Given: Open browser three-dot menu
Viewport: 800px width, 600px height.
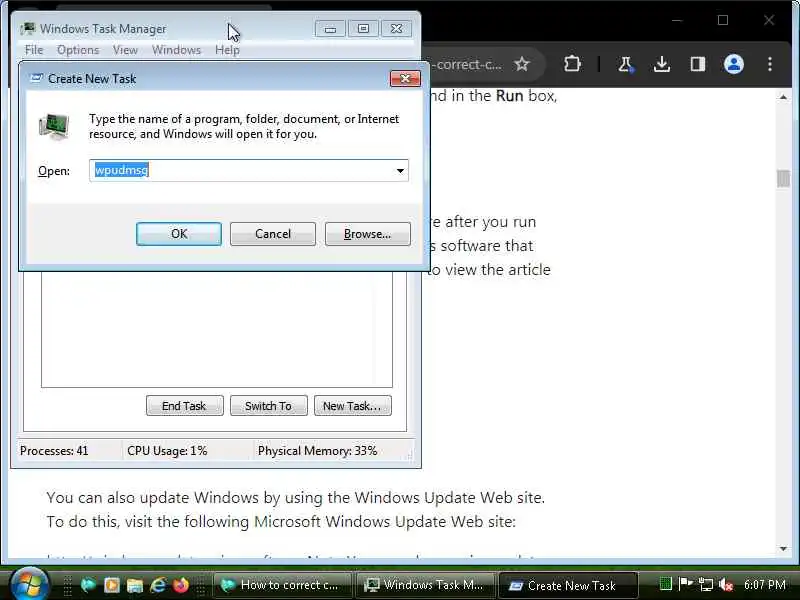Looking at the screenshot, I should (769, 64).
